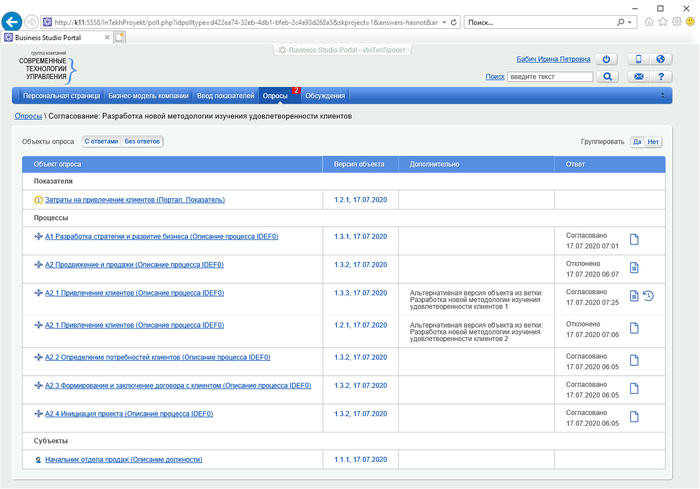The height and width of the screenshot is (489, 700).
Task: Set grouping to 'Да'
Action: (637, 142)
